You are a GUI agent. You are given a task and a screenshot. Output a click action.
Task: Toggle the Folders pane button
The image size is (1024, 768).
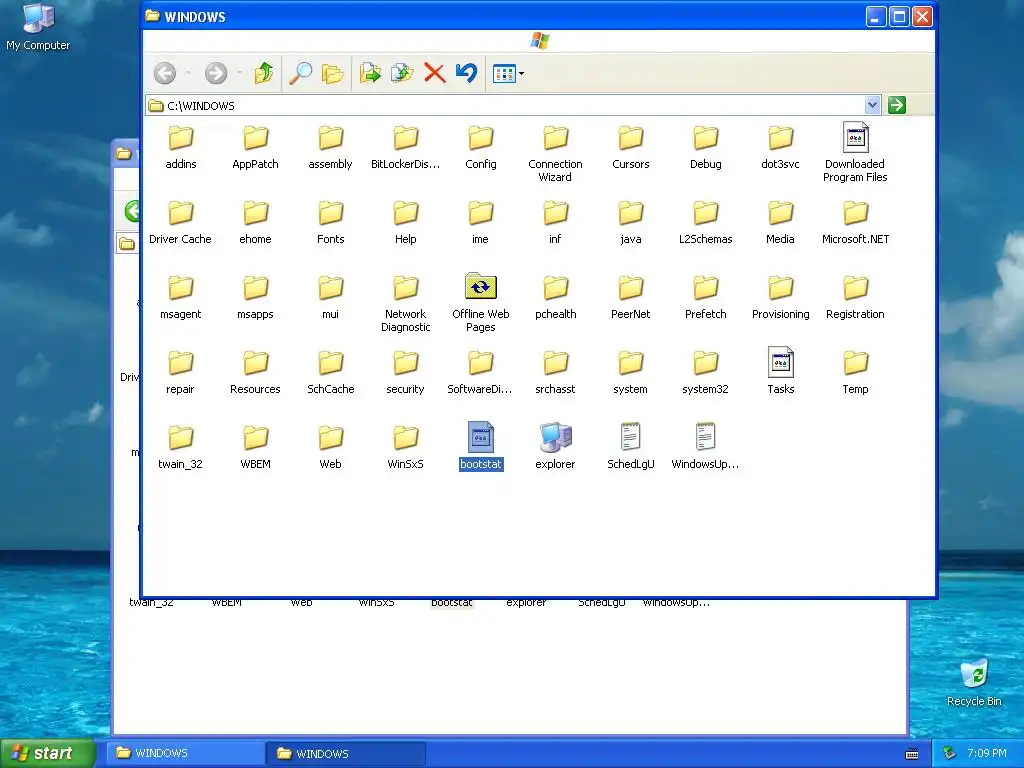tap(333, 73)
